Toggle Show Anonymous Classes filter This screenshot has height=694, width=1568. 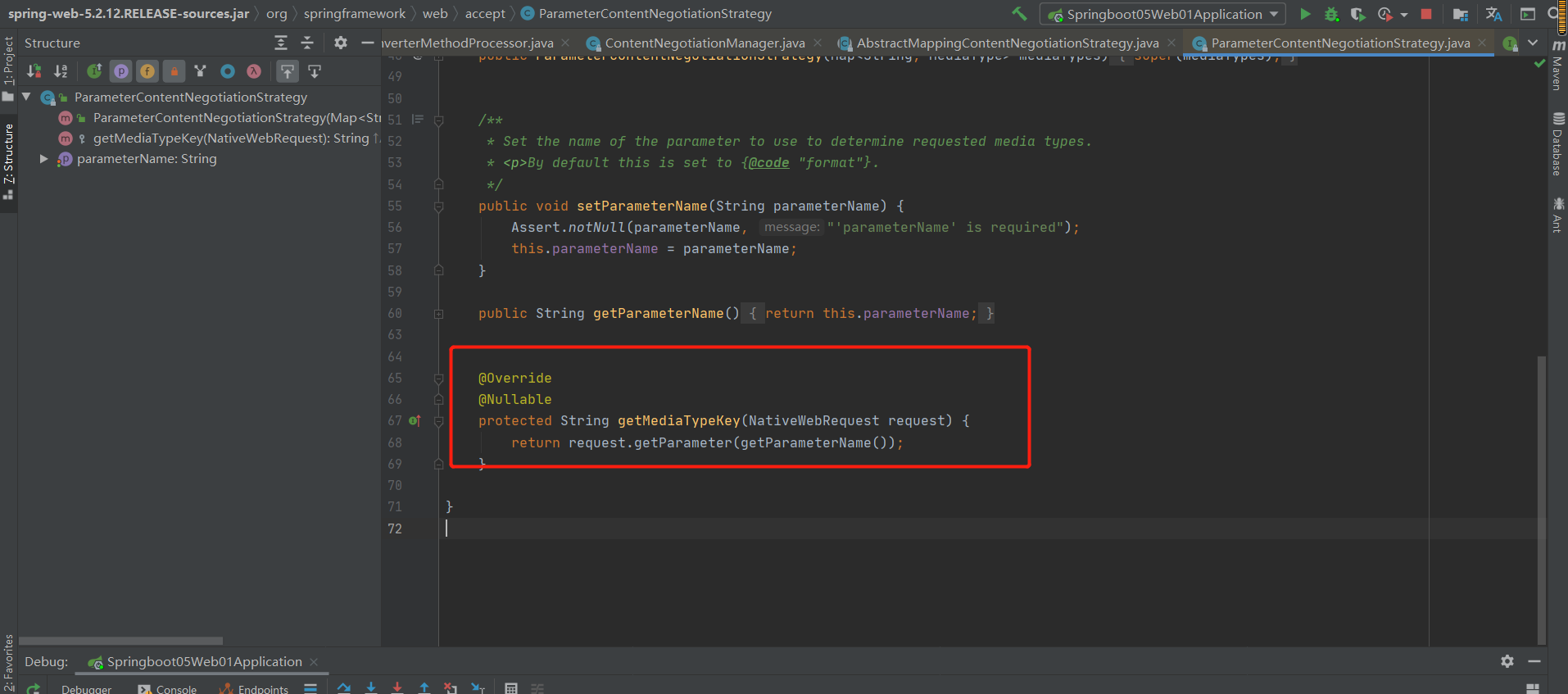point(228,71)
